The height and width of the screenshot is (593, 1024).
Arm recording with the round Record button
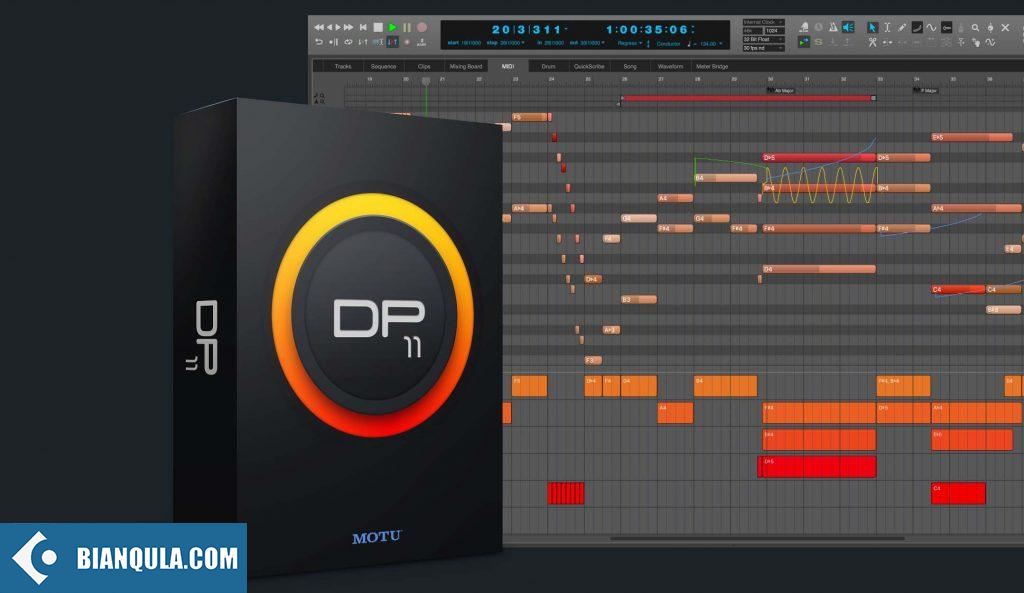click(422, 27)
